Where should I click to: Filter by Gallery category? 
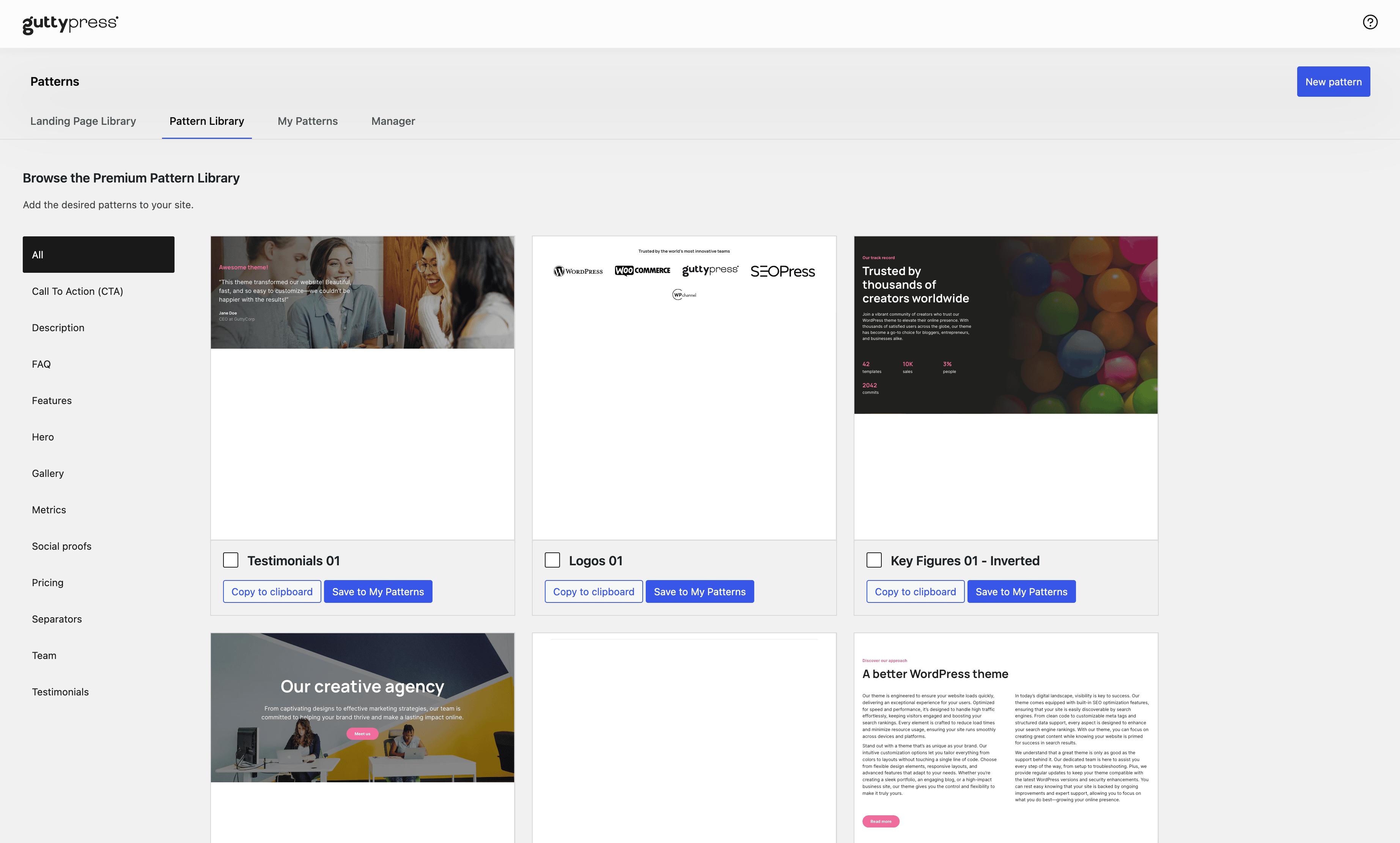[98, 473]
